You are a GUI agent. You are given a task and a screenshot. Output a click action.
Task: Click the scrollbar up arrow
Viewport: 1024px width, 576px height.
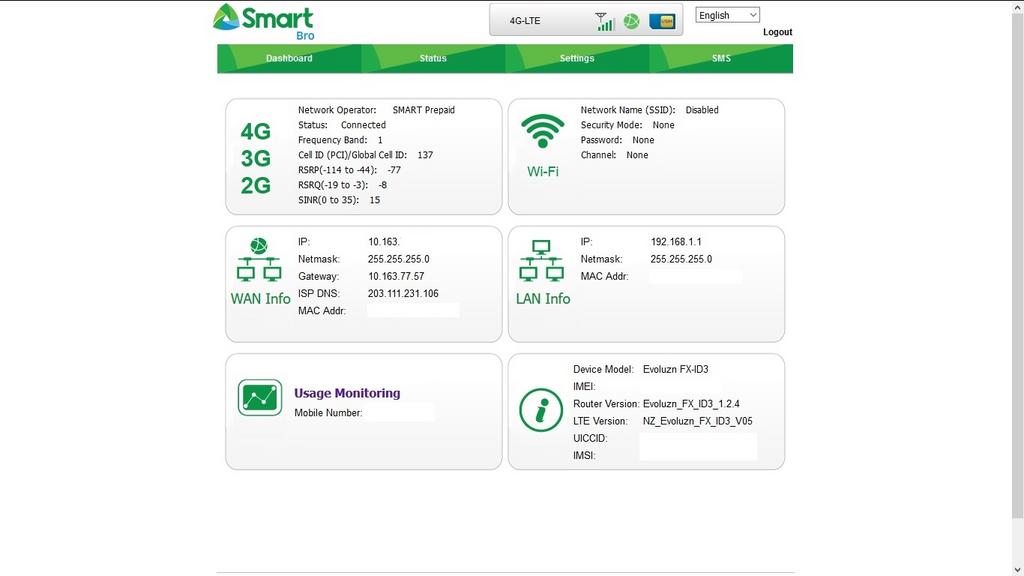[x=1017, y=6]
